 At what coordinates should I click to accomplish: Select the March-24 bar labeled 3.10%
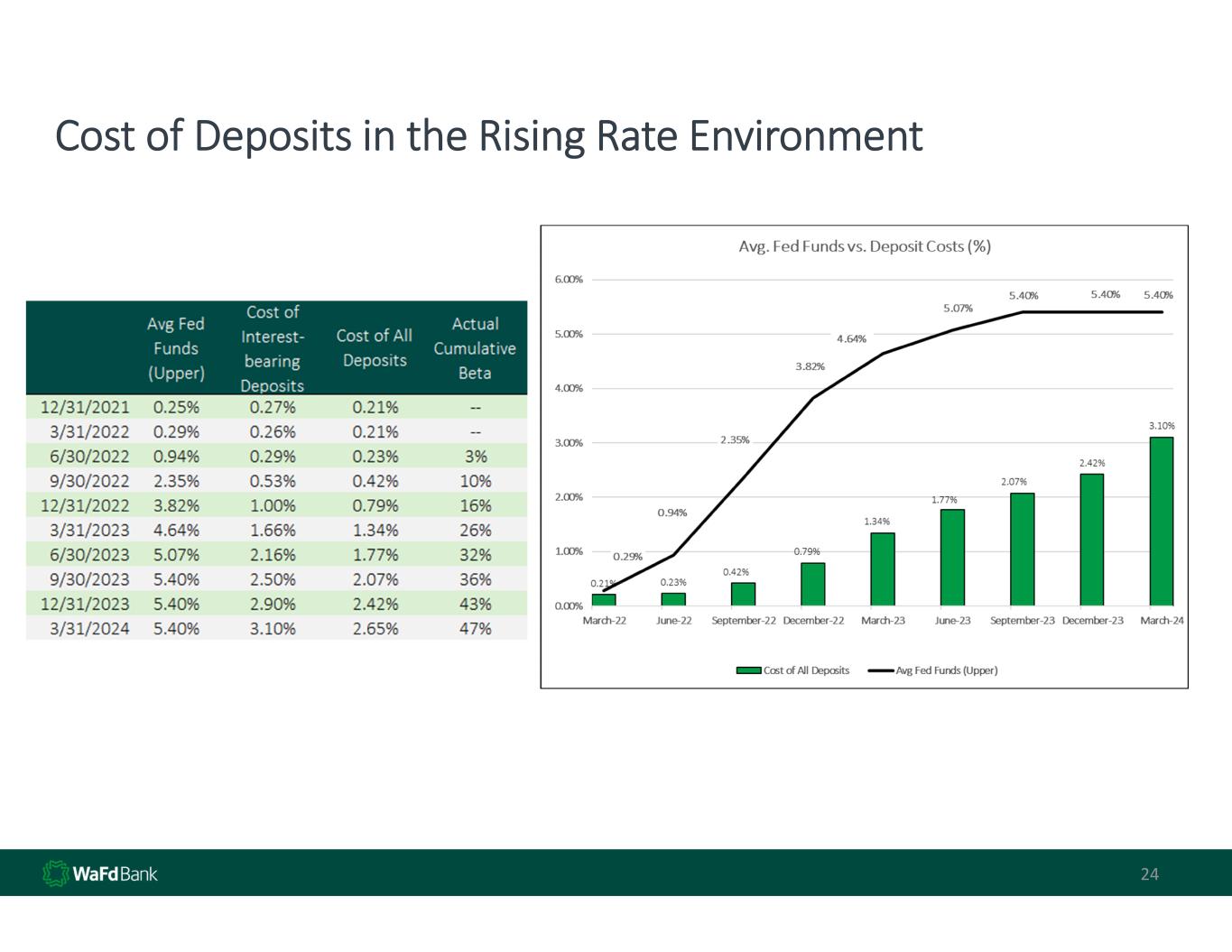pos(1161,522)
